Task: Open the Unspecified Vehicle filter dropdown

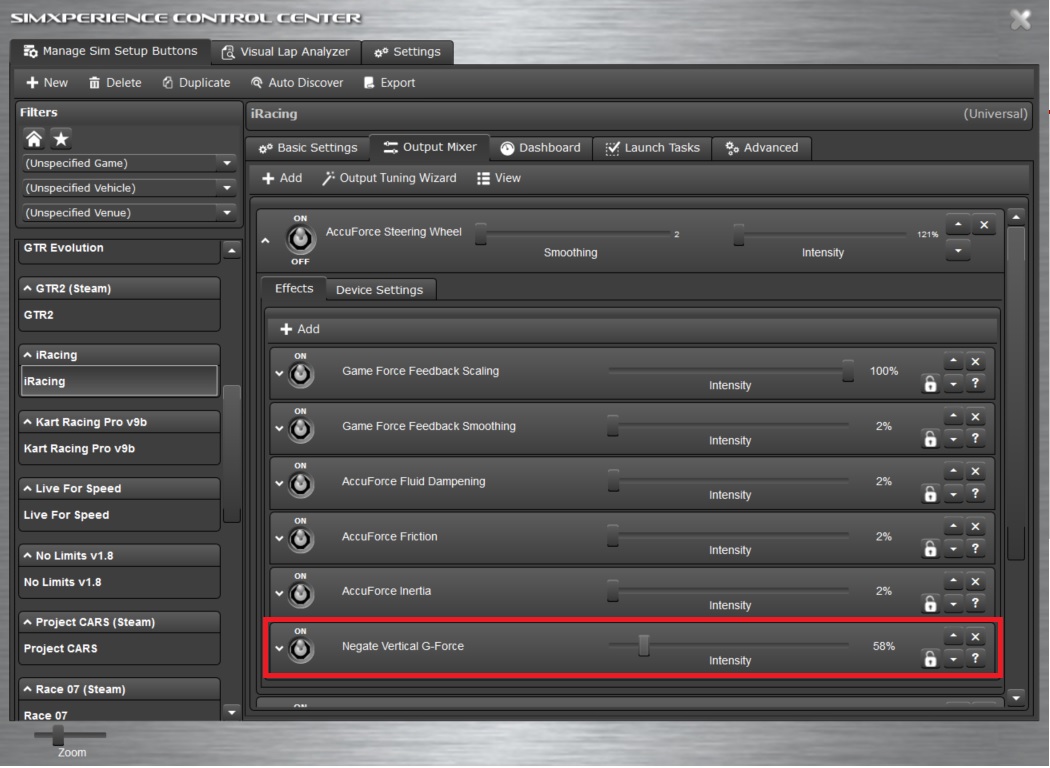Action: [x=227, y=187]
